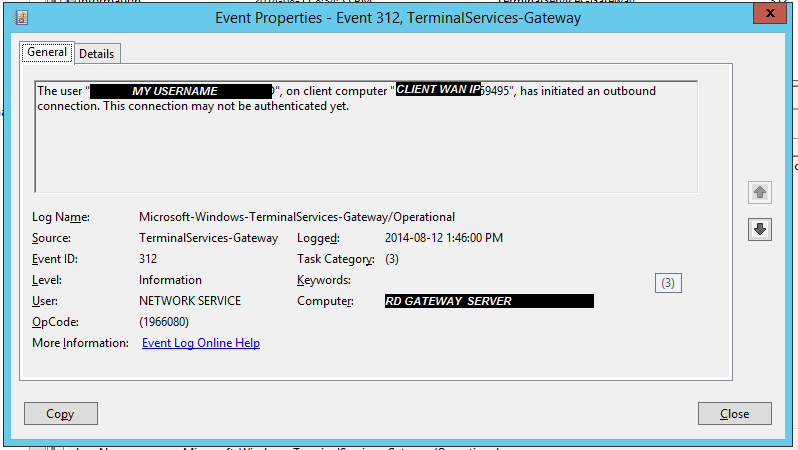
Task: Click the Event Properties title bar icon
Action: (x=21, y=18)
